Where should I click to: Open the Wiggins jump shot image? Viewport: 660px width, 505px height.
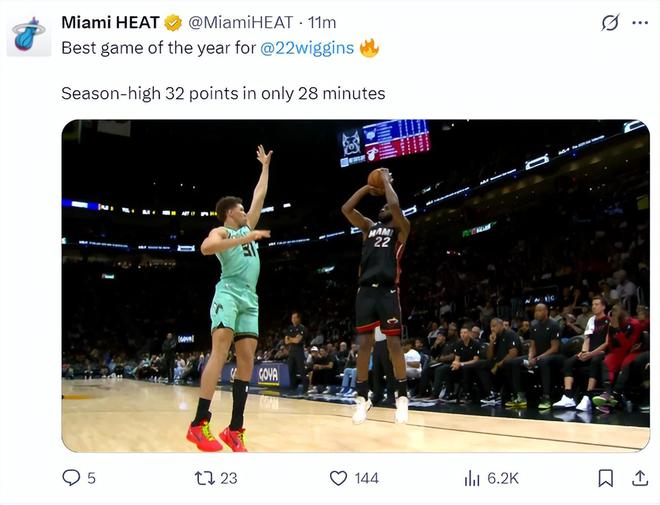pyautogui.click(x=356, y=286)
